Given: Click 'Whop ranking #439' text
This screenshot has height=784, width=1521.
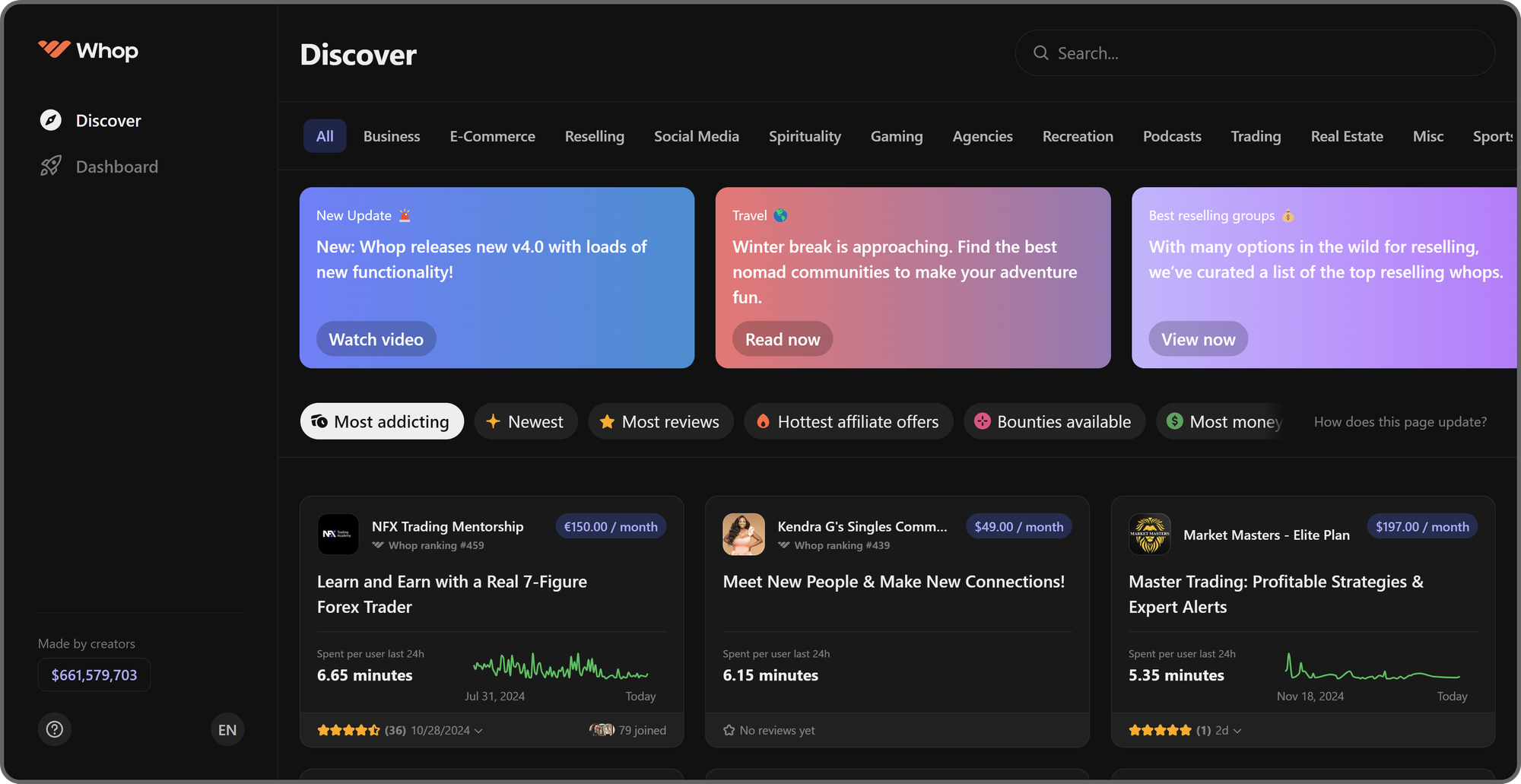Looking at the screenshot, I should coord(842,545).
